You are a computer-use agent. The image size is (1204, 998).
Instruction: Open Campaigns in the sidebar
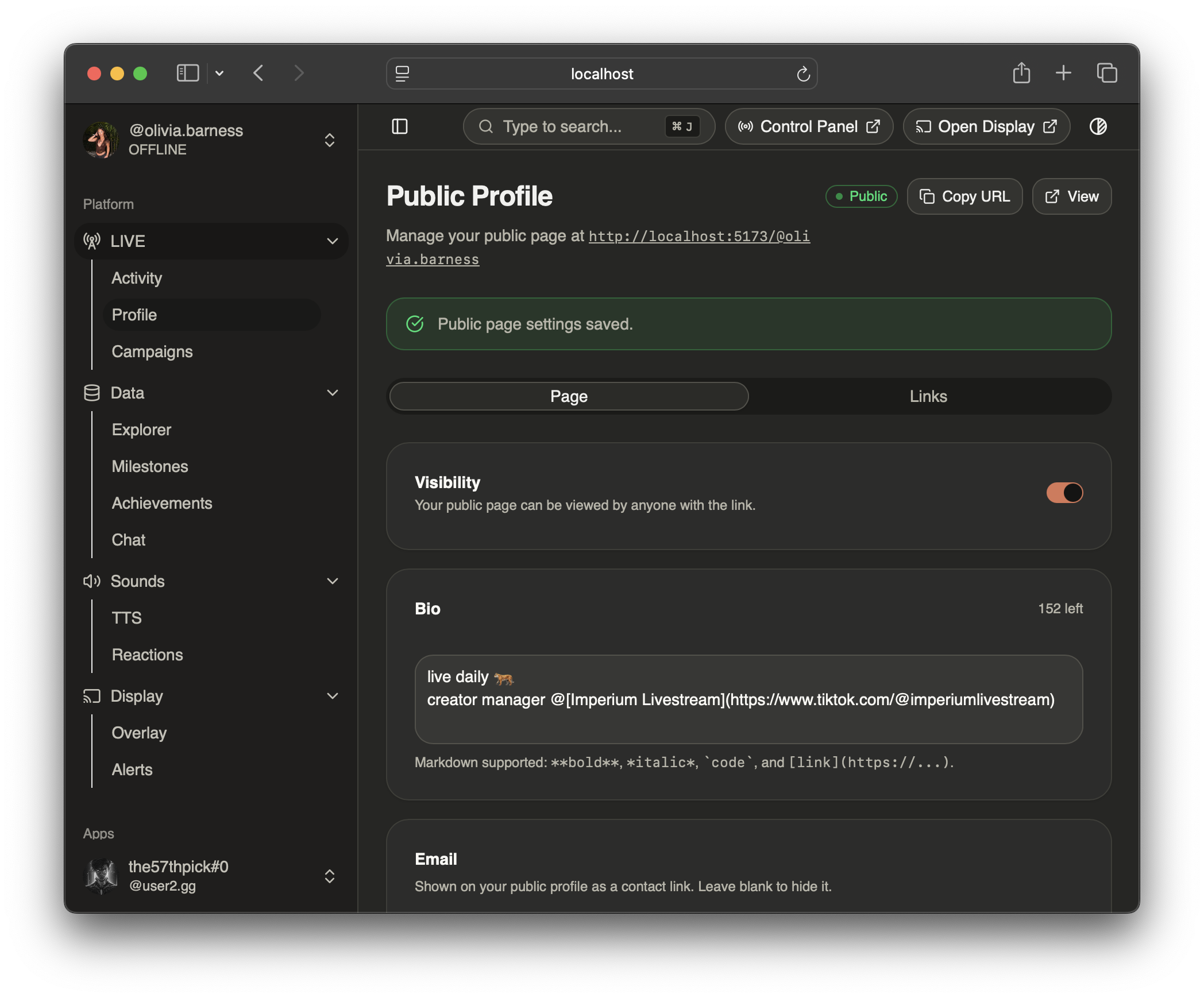point(152,351)
